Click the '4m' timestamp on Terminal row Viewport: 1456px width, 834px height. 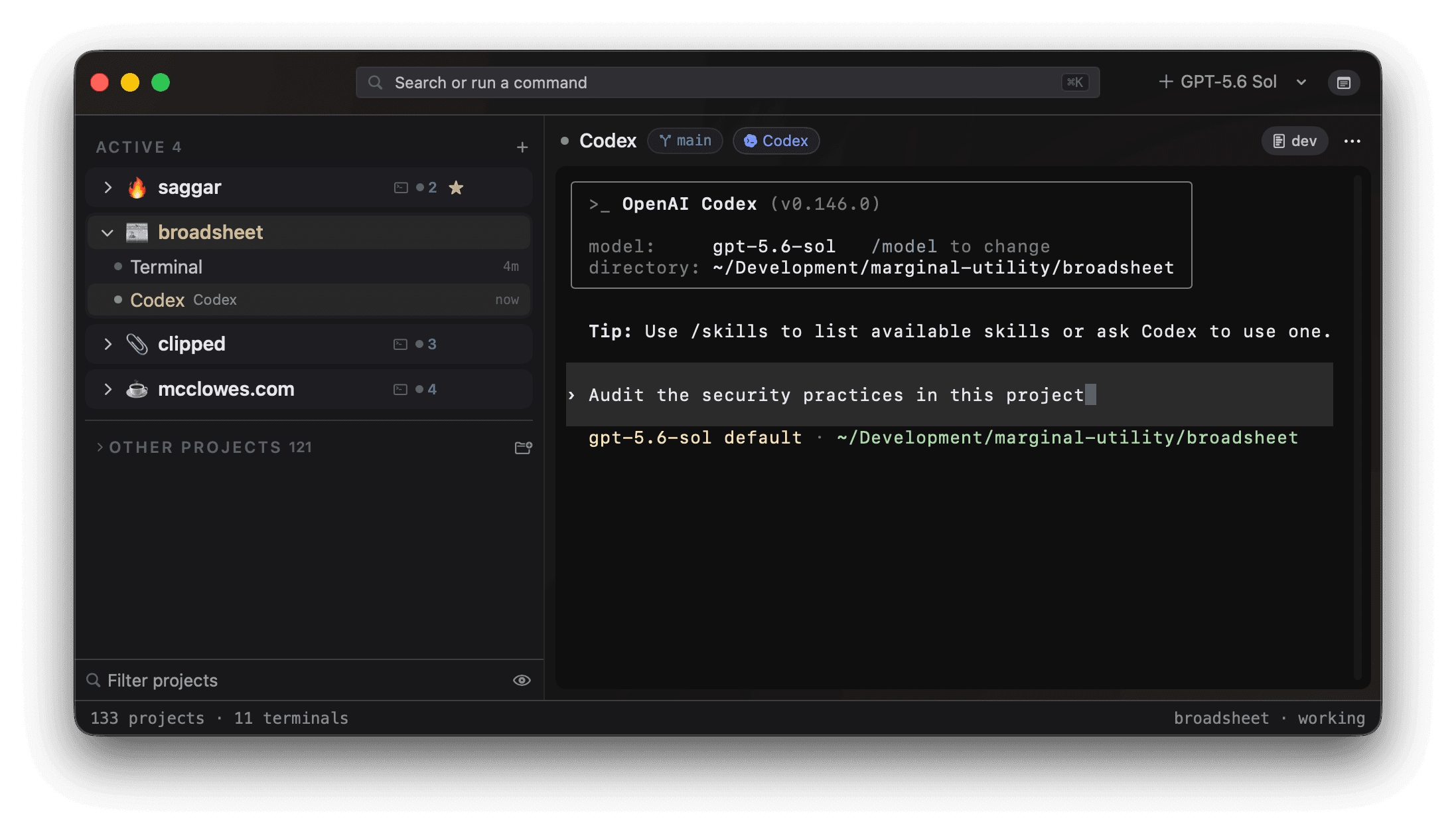click(510, 267)
